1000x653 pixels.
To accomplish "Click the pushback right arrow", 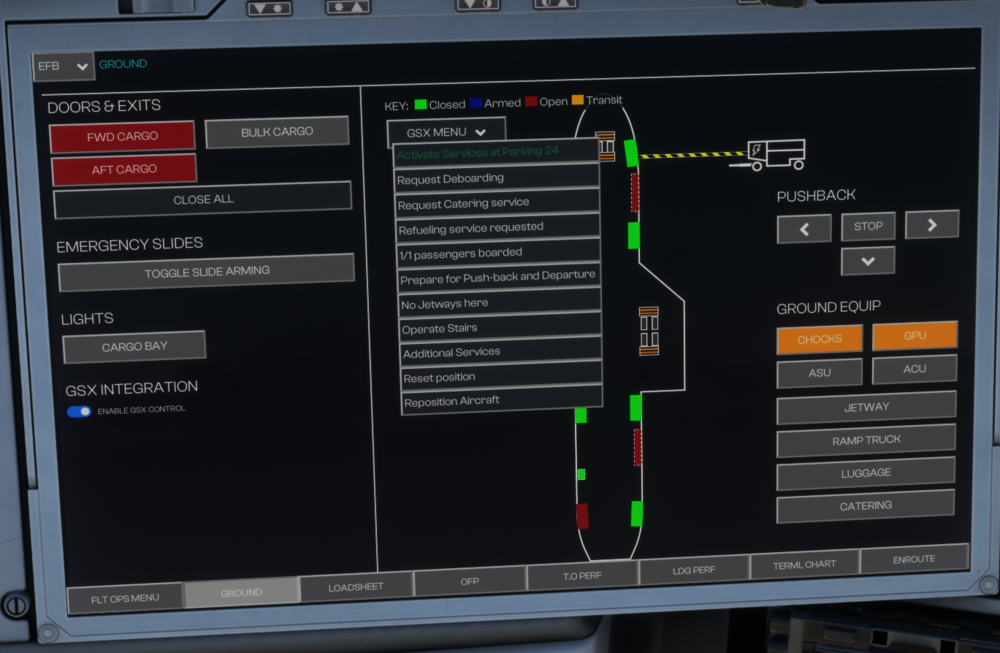I will (931, 224).
